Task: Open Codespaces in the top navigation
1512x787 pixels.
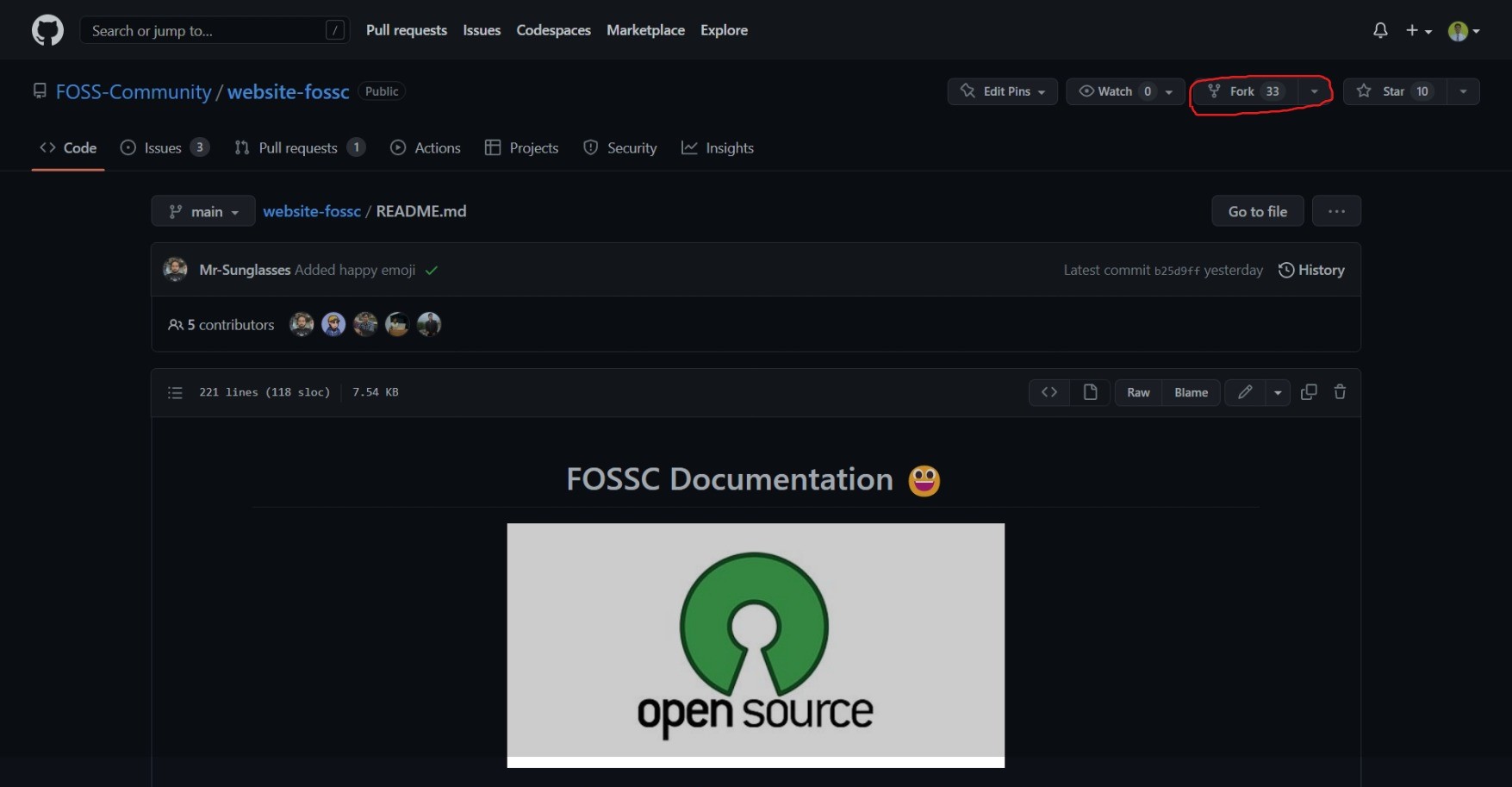Action: pos(553,30)
